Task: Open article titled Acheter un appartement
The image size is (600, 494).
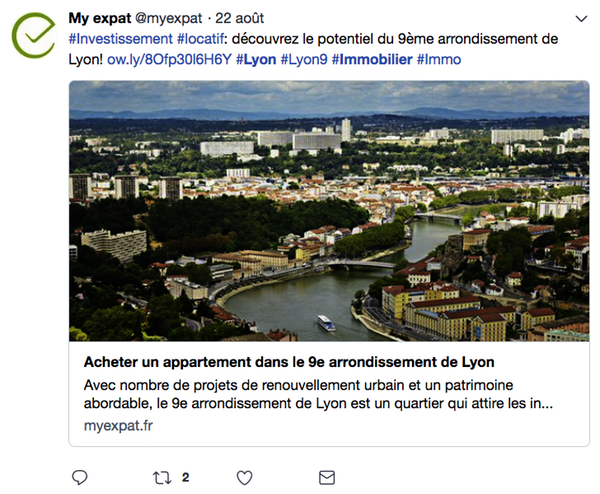Action: [x=289, y=360]
